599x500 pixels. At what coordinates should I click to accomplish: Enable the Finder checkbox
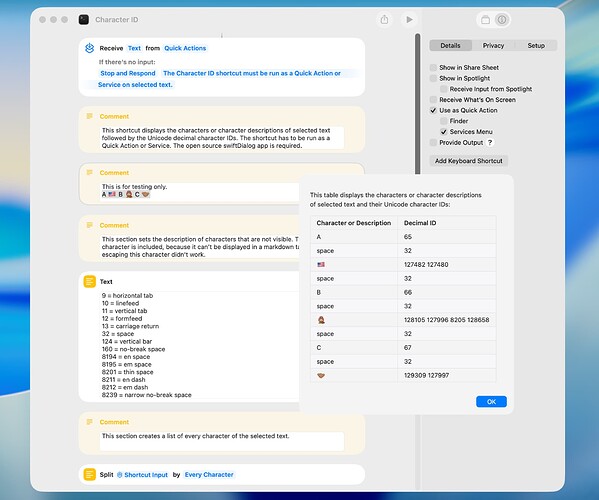(444, 121)
